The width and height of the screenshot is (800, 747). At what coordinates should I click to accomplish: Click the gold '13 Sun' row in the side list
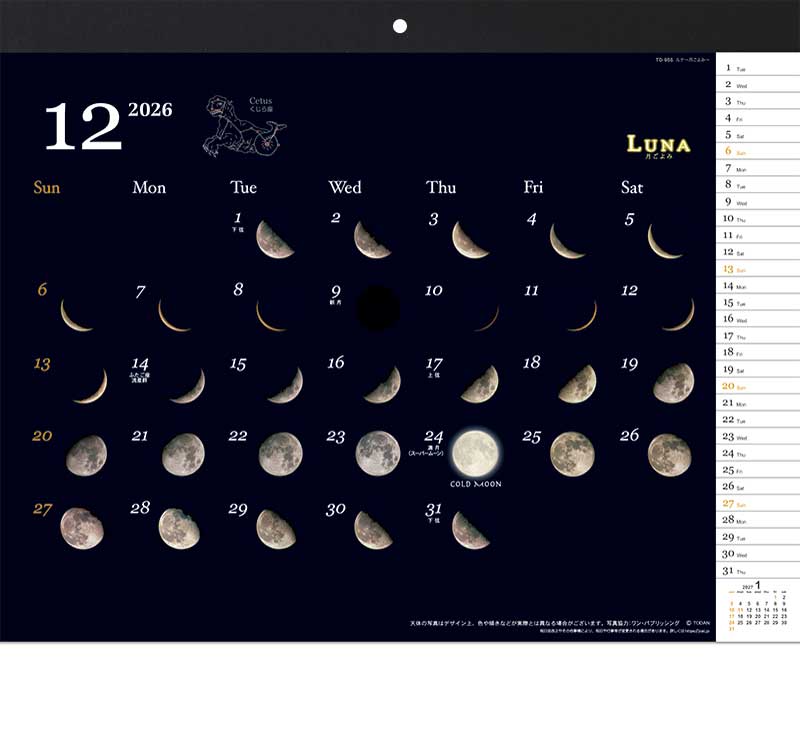point(758,269)
